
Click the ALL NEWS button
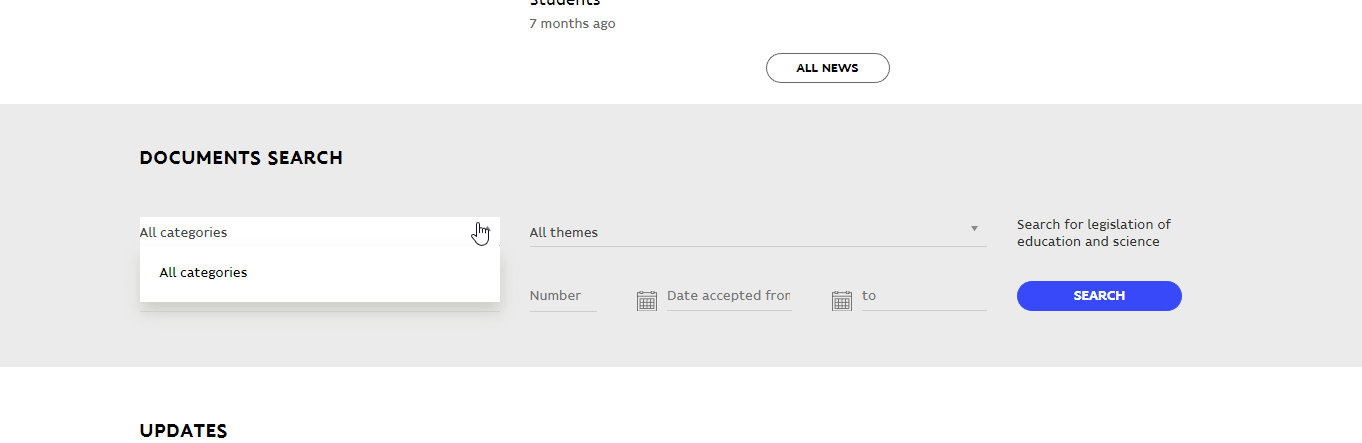click(827, 68)
